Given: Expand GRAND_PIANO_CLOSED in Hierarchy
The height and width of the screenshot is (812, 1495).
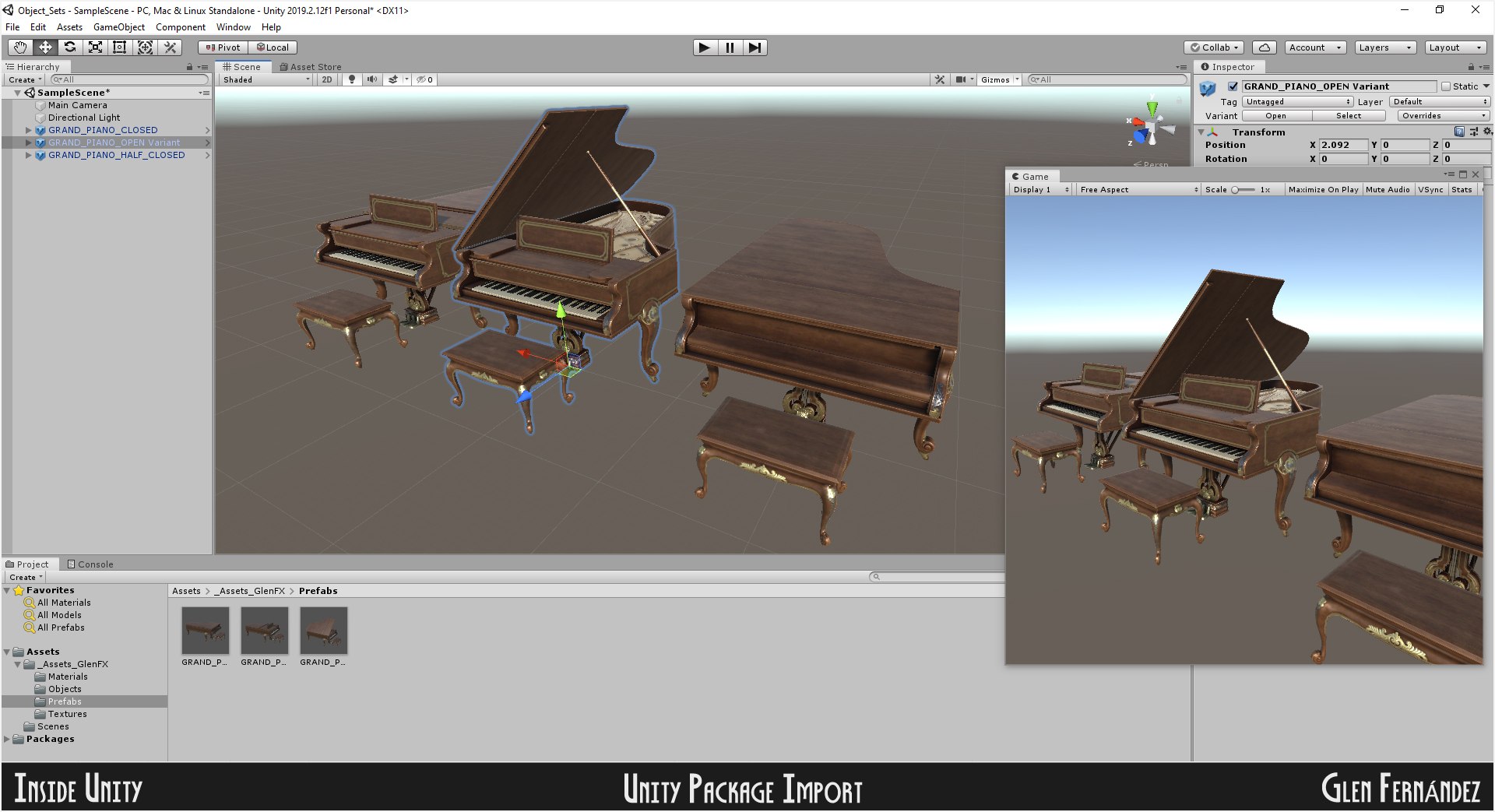Looking at the screenshot, I should coord(29,130).
